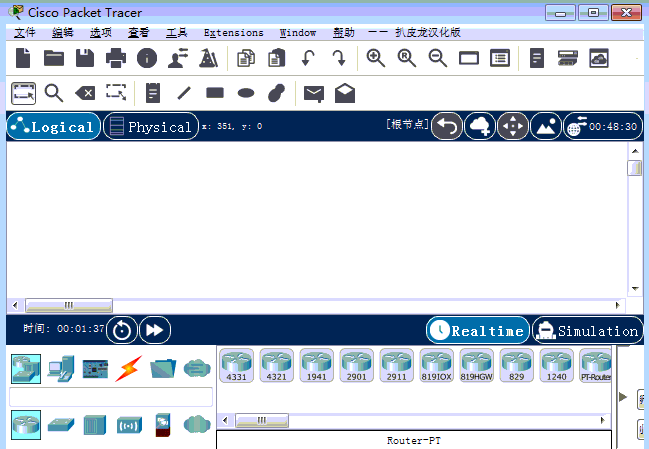
Task: Pick the 4331 router
Action: pos(236,365)
